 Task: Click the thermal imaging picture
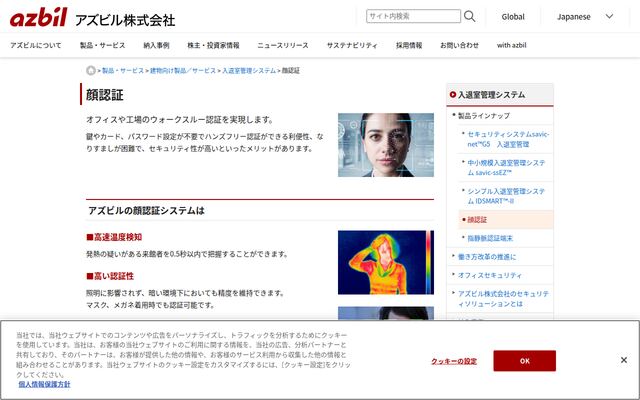(386, 262)
